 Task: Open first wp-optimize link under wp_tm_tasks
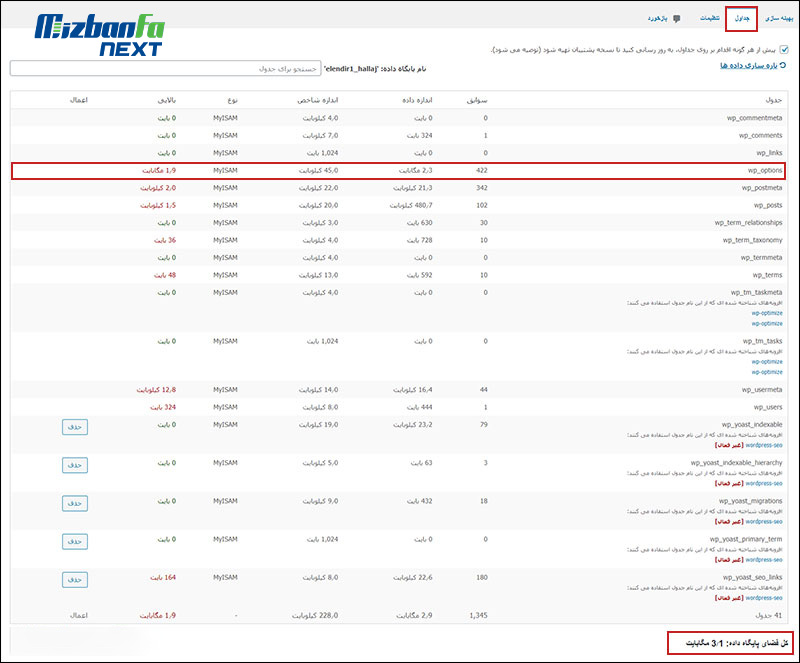click(x=767, y=362)
